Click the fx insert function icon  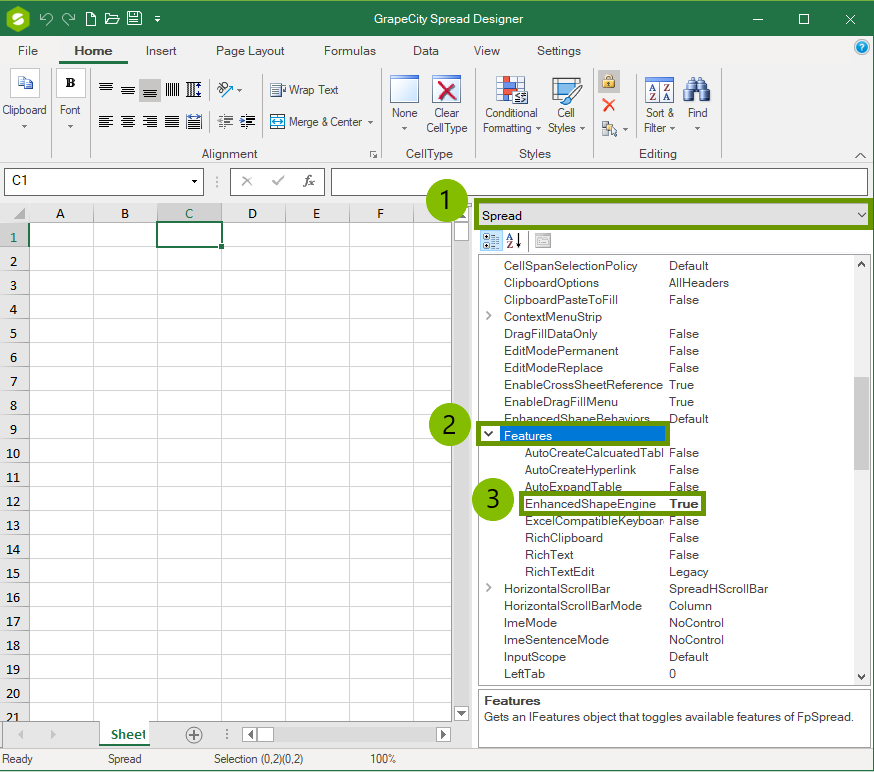(308, 181)
